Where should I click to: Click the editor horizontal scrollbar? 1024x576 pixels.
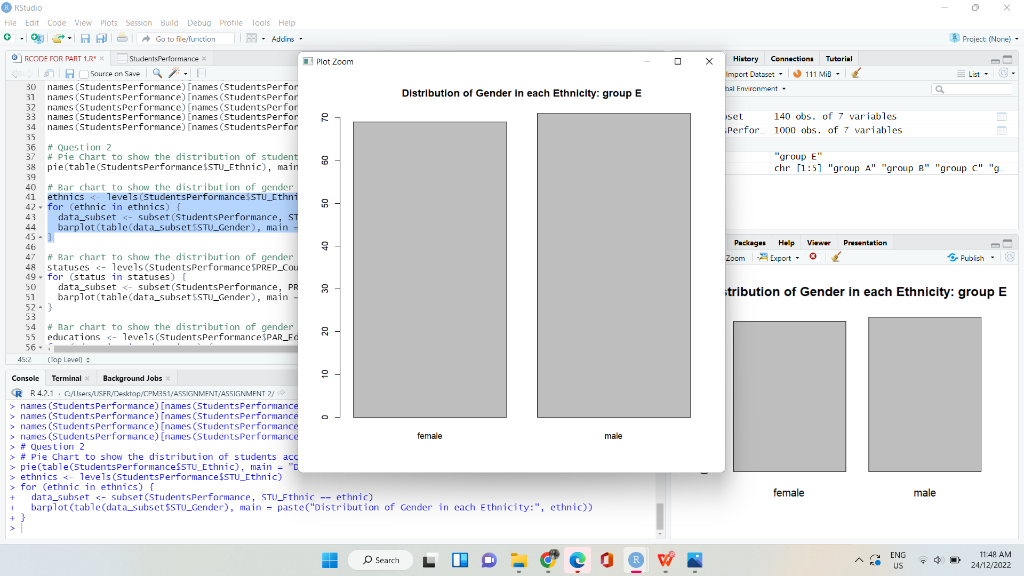(x=176, y=348)
